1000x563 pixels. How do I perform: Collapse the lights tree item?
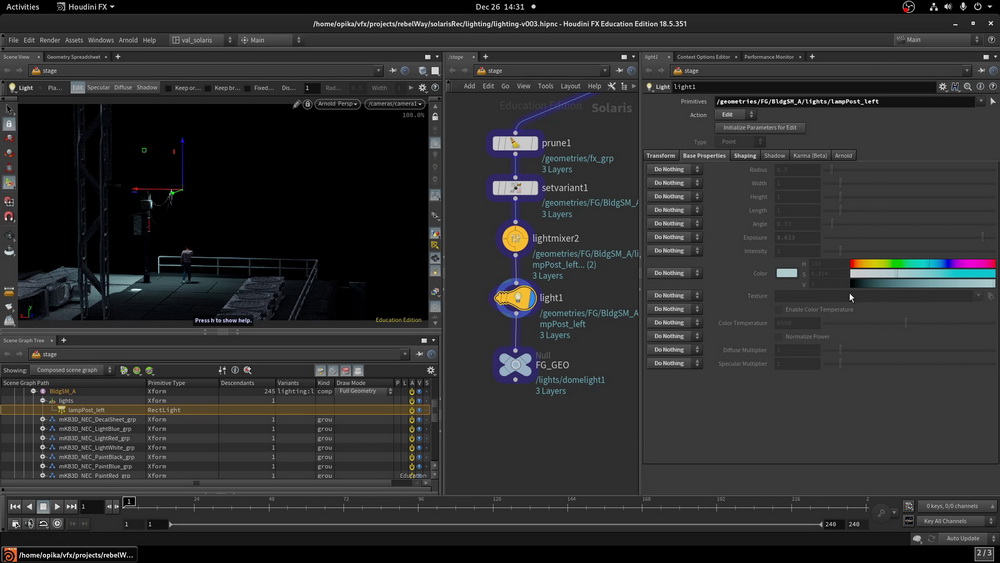point(43,401)
